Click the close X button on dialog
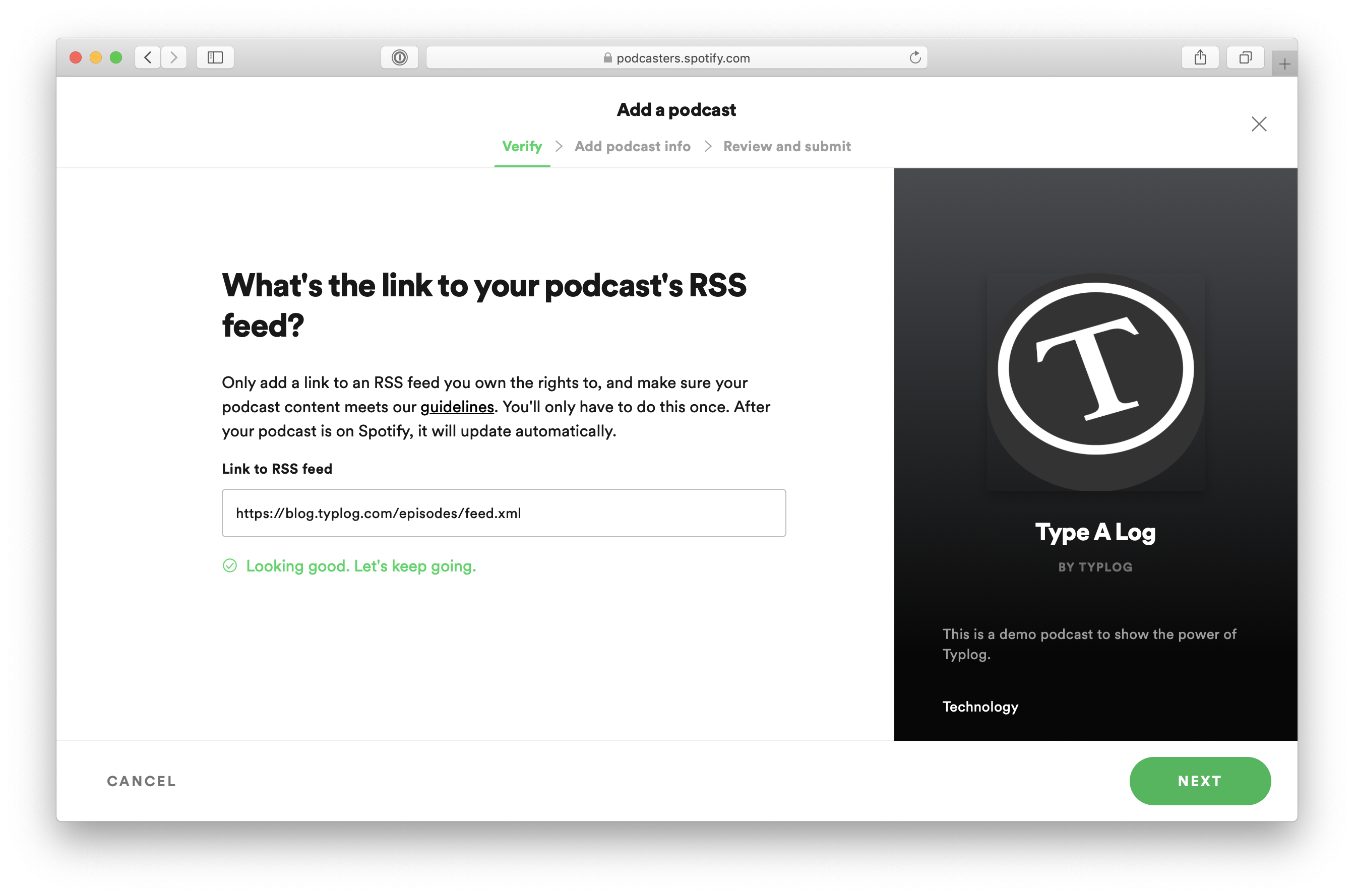Screen dimensions: 1354x896 [x=1259, y=123]
